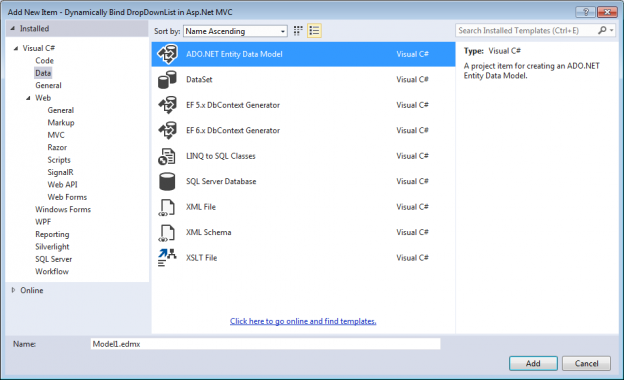
Task: Choose the DataSet template icon
Action: 167,80
